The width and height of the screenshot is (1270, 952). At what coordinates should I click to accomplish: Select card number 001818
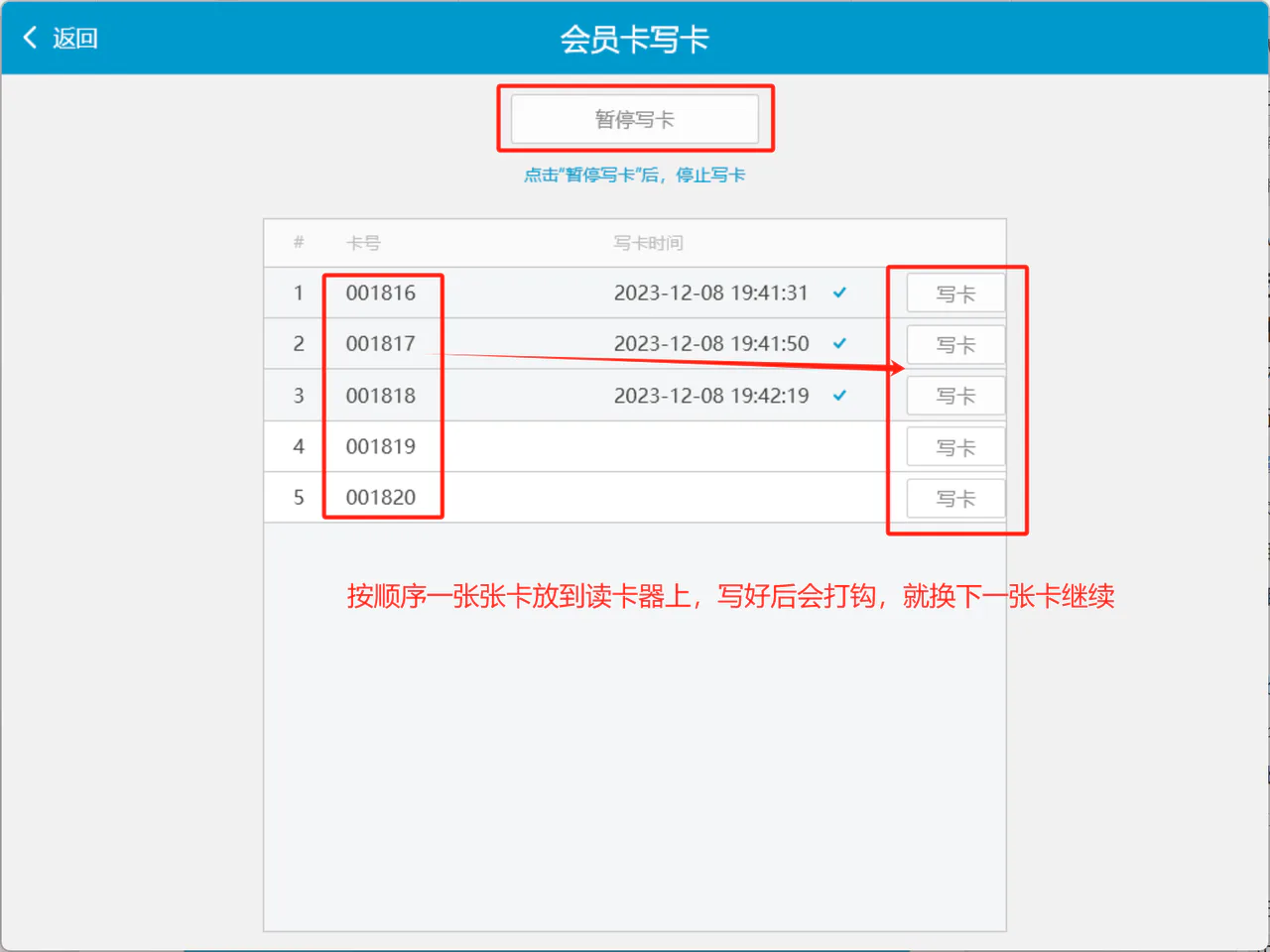pos(381,395)
